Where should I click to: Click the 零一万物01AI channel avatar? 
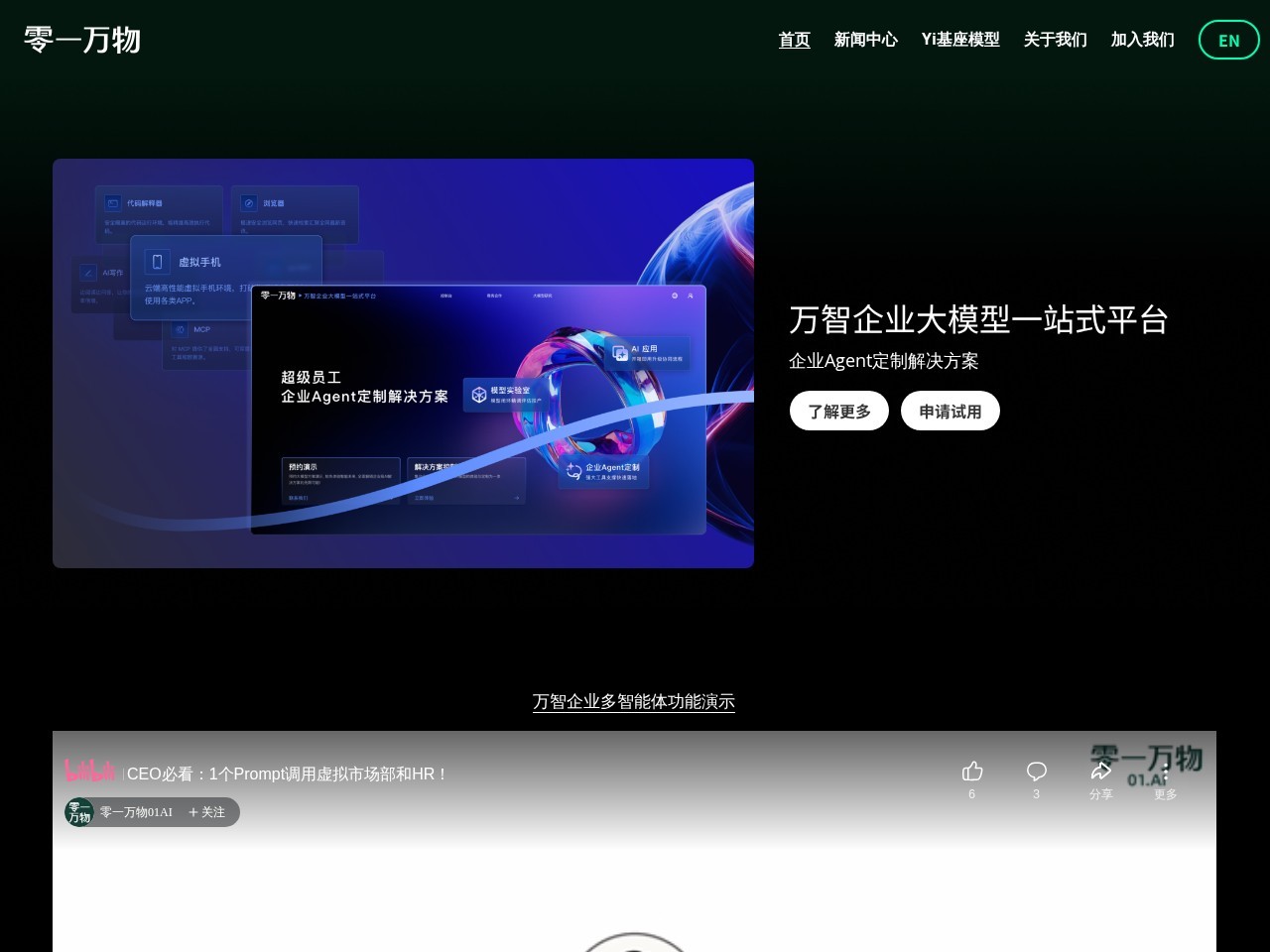pos(79,812)
